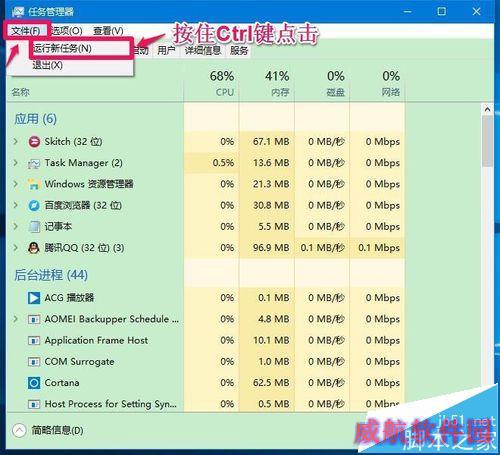Collapse to 简略信息 using the arrow button
The image size is (500, 455).
(x=19, y=430)
